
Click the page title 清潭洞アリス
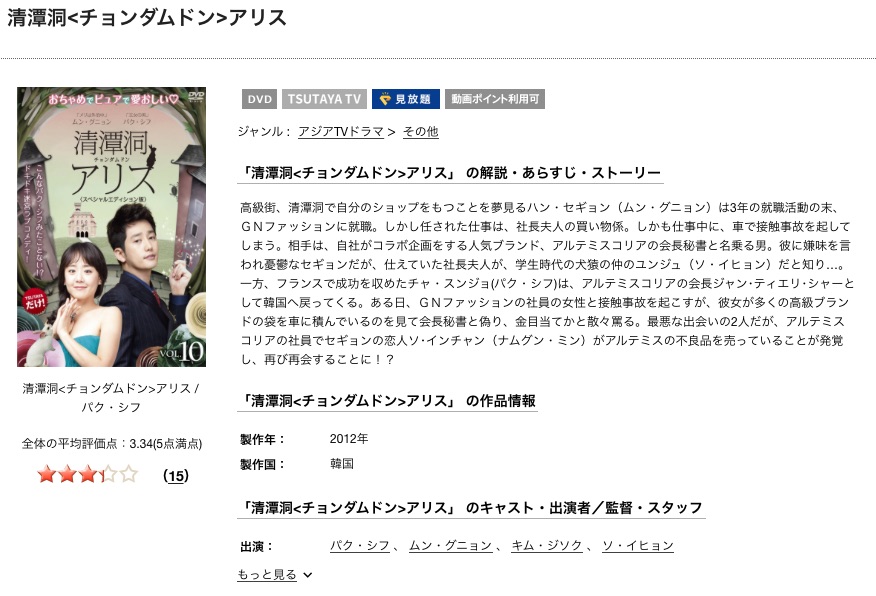[146, 18]
